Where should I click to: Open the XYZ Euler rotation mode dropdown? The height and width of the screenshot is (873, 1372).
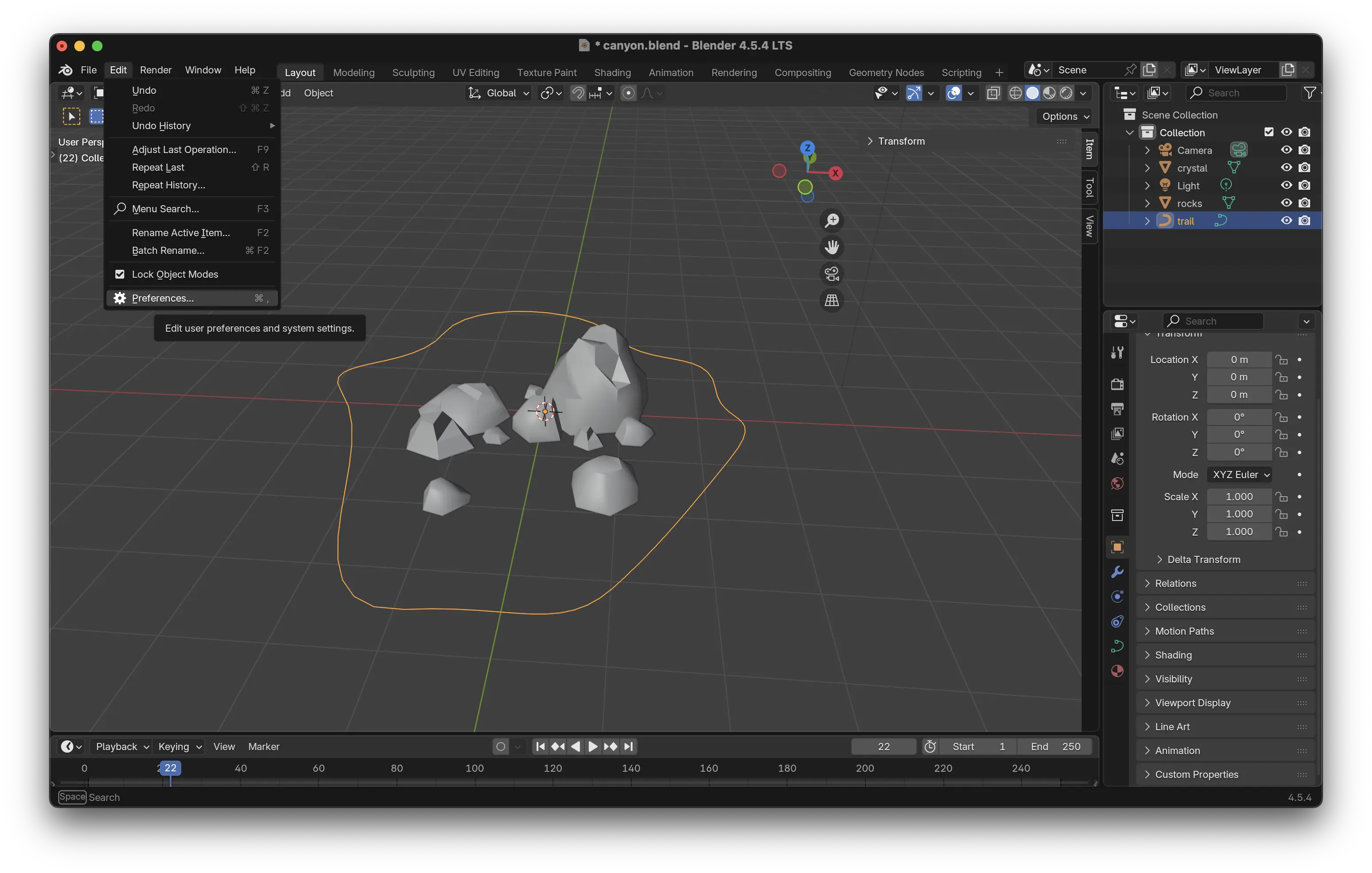coord(1240,475)
